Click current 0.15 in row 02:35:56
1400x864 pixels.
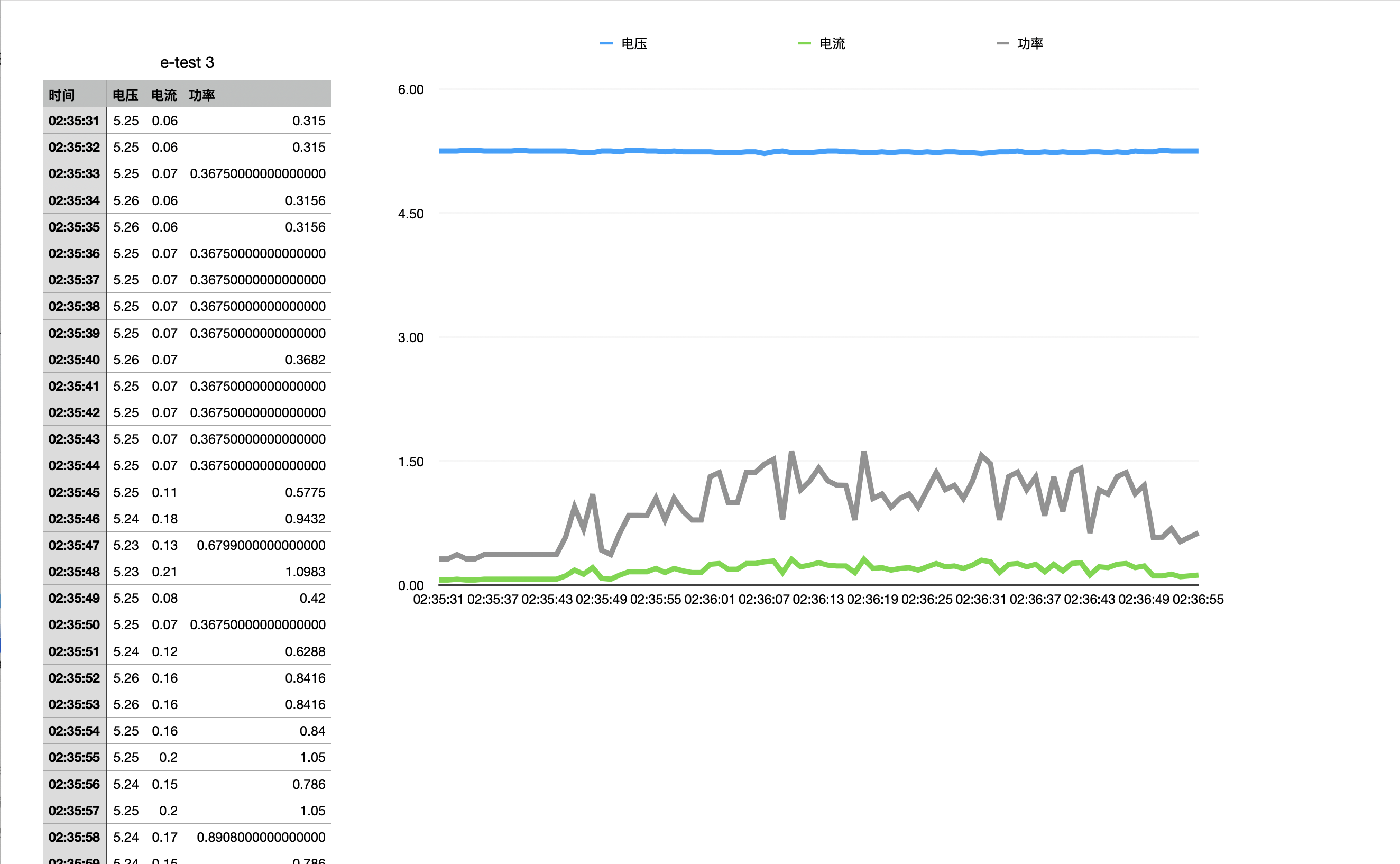tap(164, 784)
